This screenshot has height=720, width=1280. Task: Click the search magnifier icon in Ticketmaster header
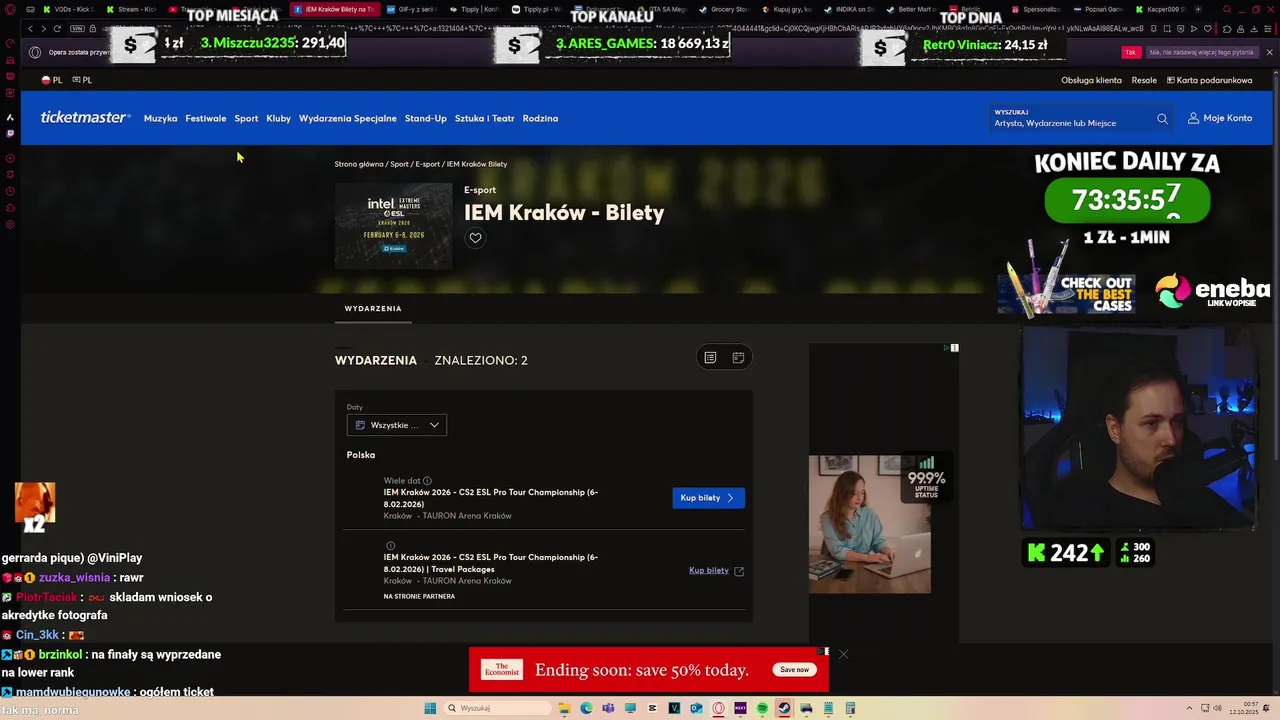point(1162,119)
